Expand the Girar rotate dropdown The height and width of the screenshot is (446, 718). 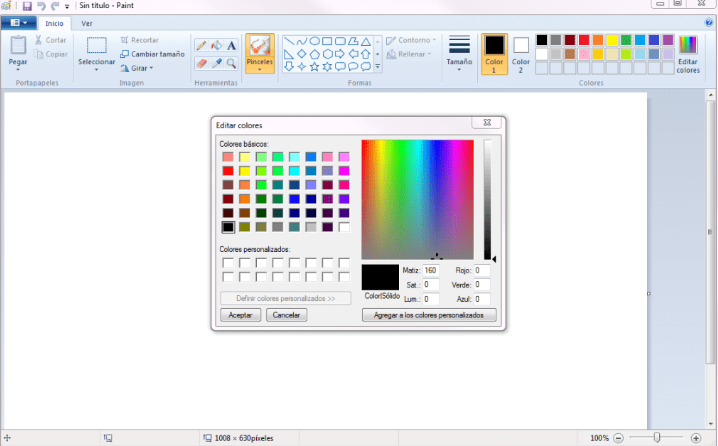137,68
